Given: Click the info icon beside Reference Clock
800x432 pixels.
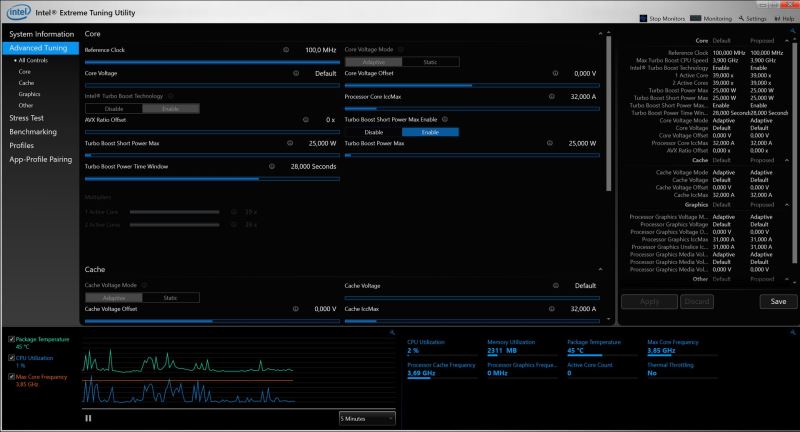Looking at the screenshot, I should 285,49.
